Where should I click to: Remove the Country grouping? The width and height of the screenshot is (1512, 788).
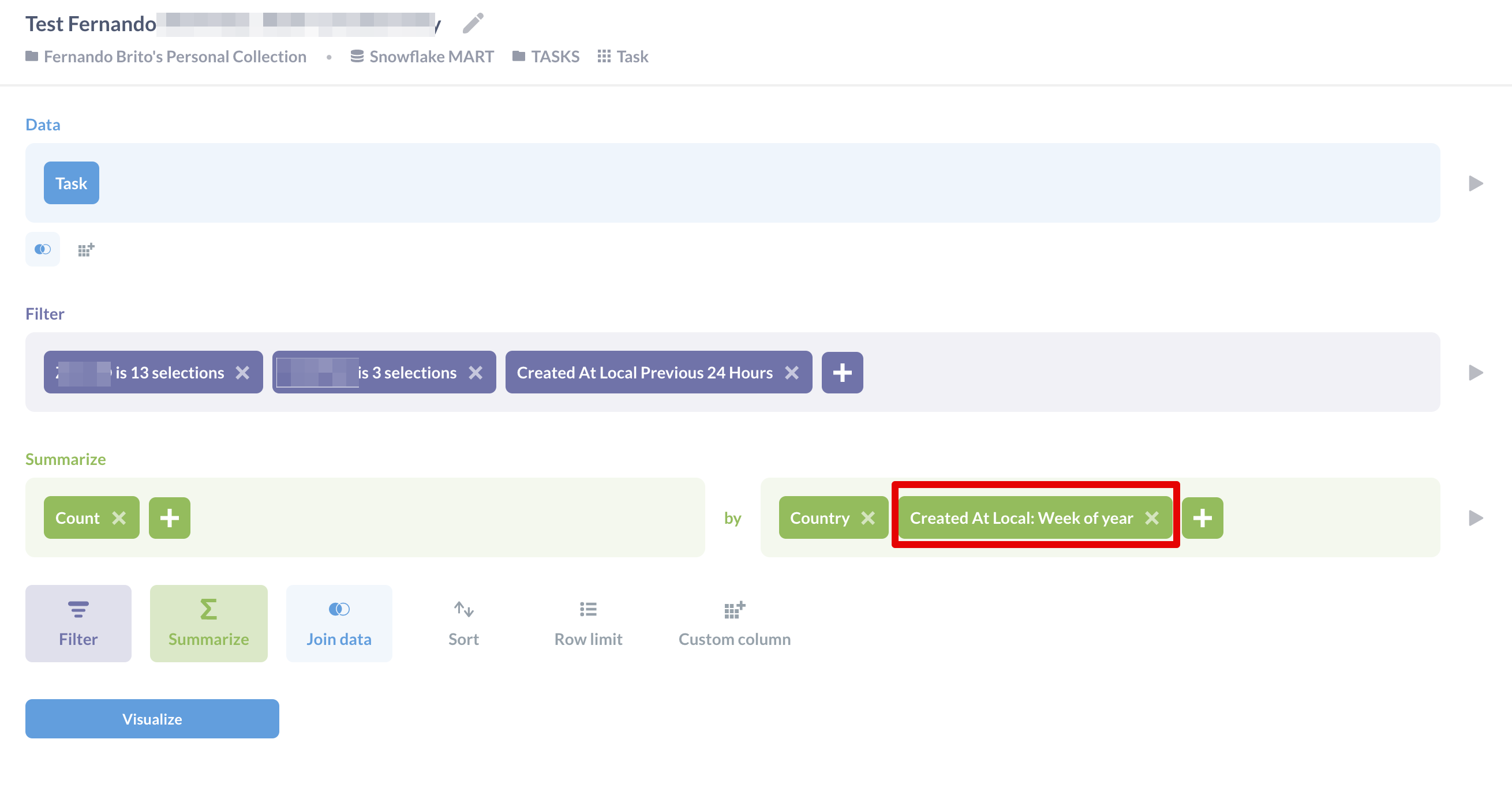point(869,517)
